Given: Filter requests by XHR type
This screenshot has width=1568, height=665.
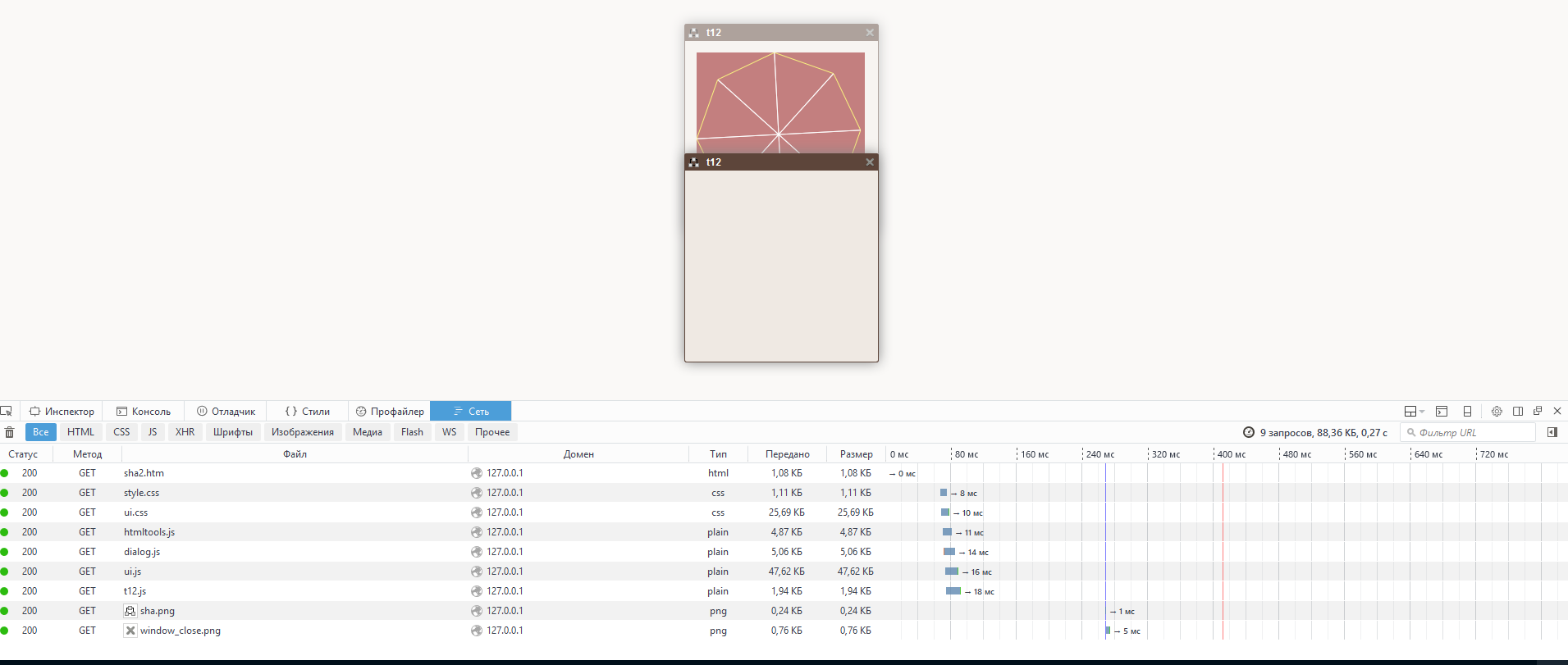Looking at the screenshot, I should [185, 432].
